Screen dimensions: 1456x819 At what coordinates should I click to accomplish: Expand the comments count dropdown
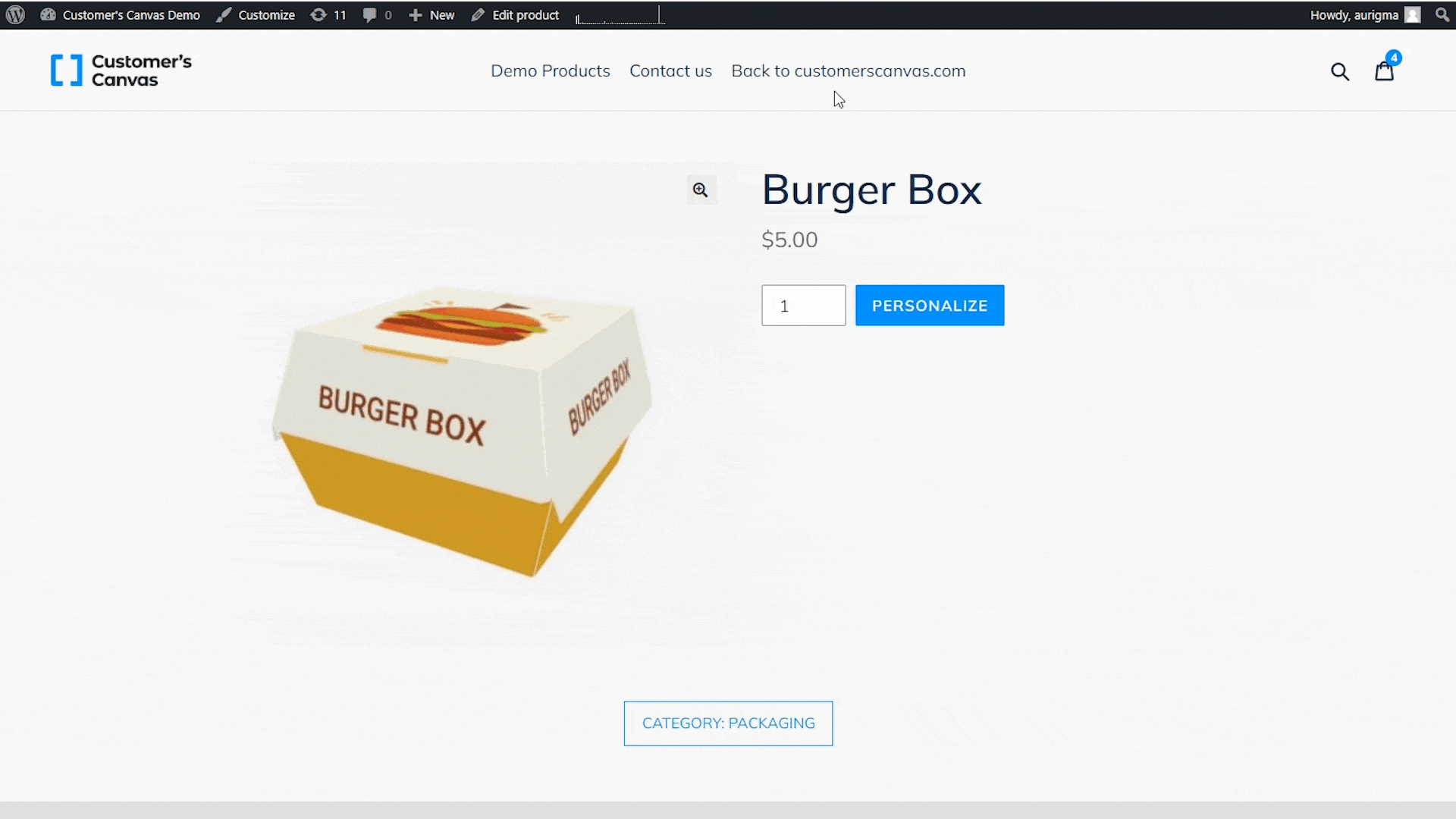click(378, 14)
